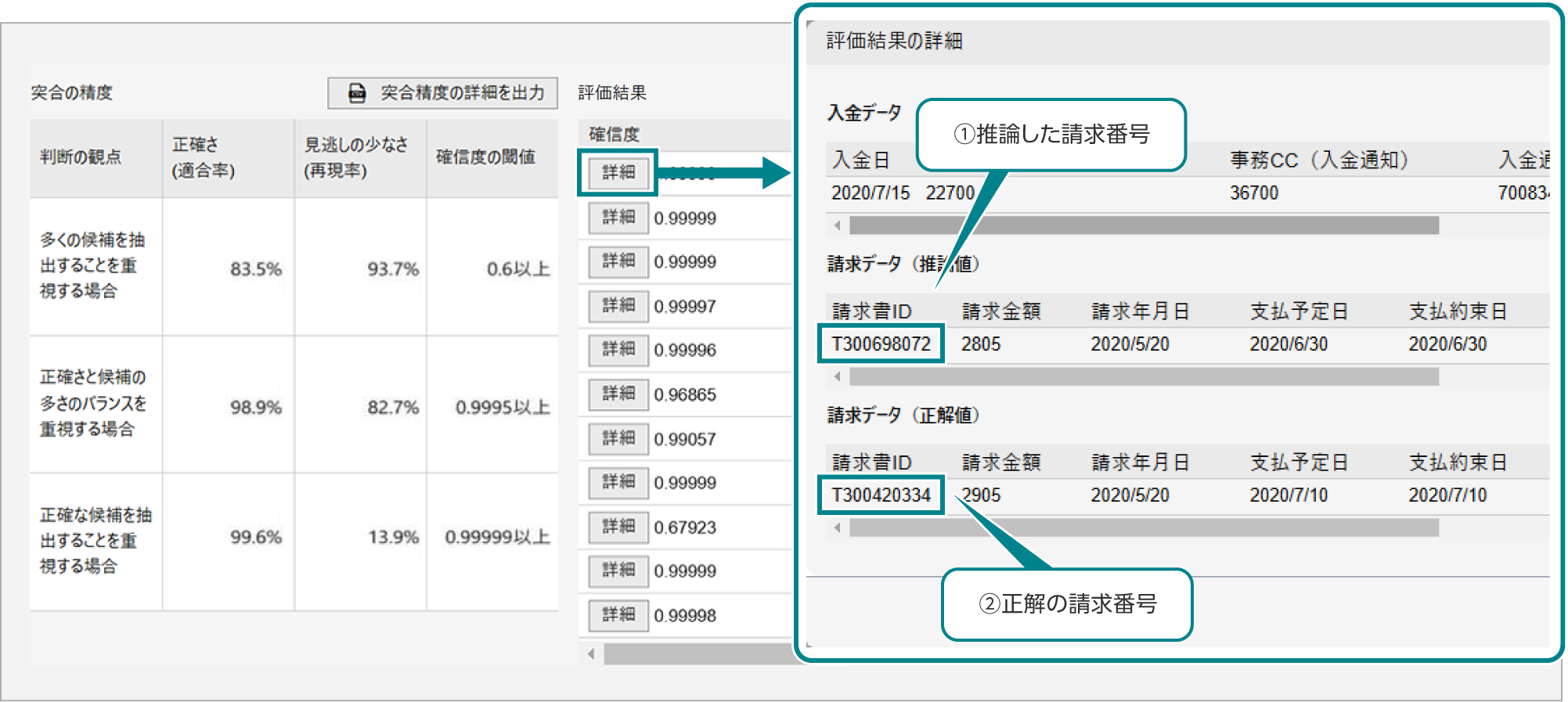This screenshot has width=1568, height=702.
Task: Click the left scroll arrow under 請求データ（推論値）
Action: [x=837, y=376]
